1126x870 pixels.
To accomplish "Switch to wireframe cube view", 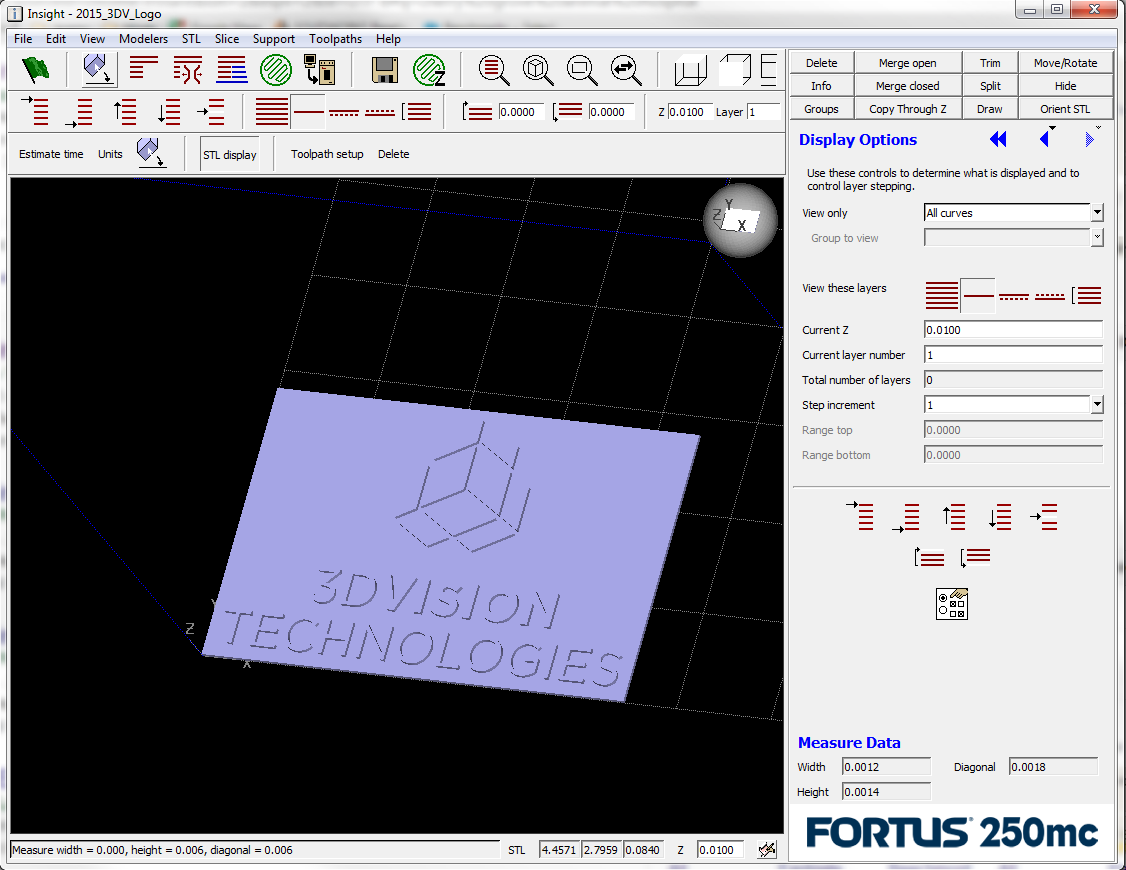I will [691, 70].
